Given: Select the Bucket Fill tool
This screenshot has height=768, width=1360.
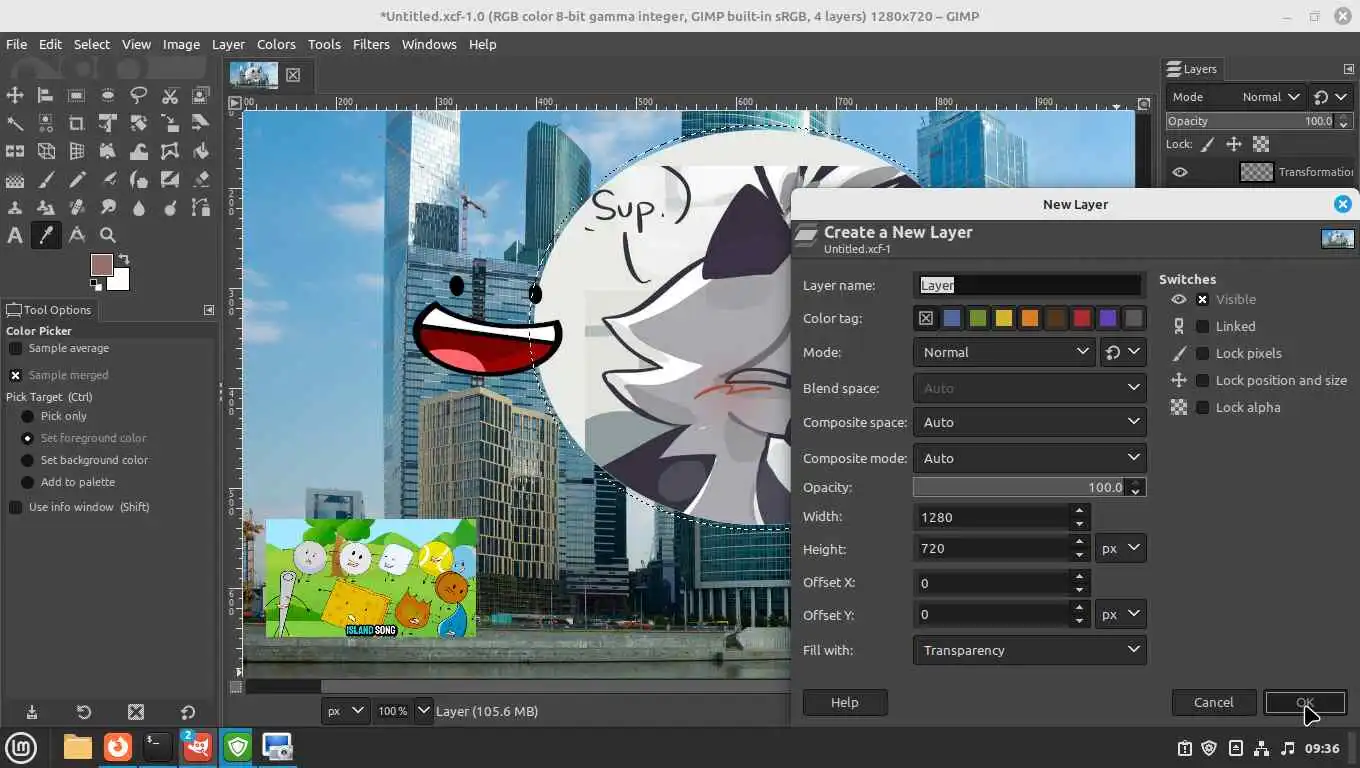Looking at the screenshot, I should point(200,152).
